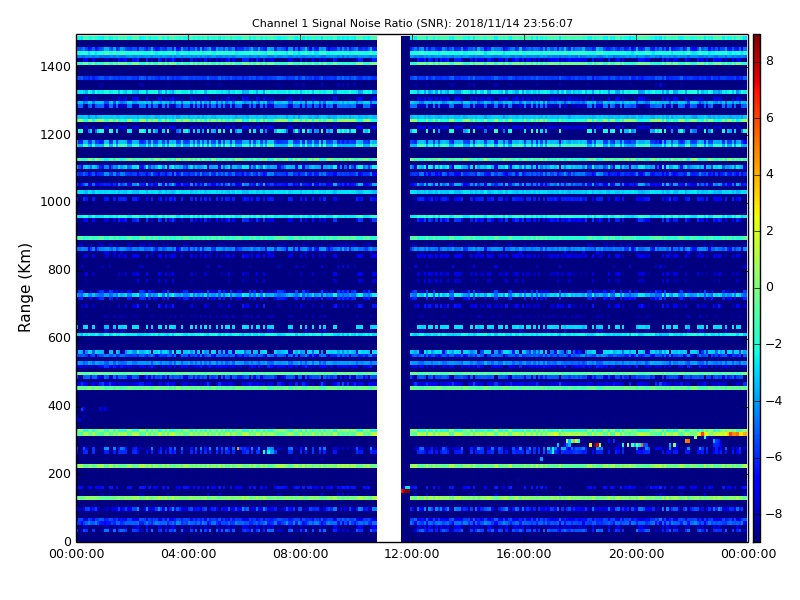Click the 20:00:00 time axis label
The height and width of the screenshot is (600, 800).
[x=636, y=554]
